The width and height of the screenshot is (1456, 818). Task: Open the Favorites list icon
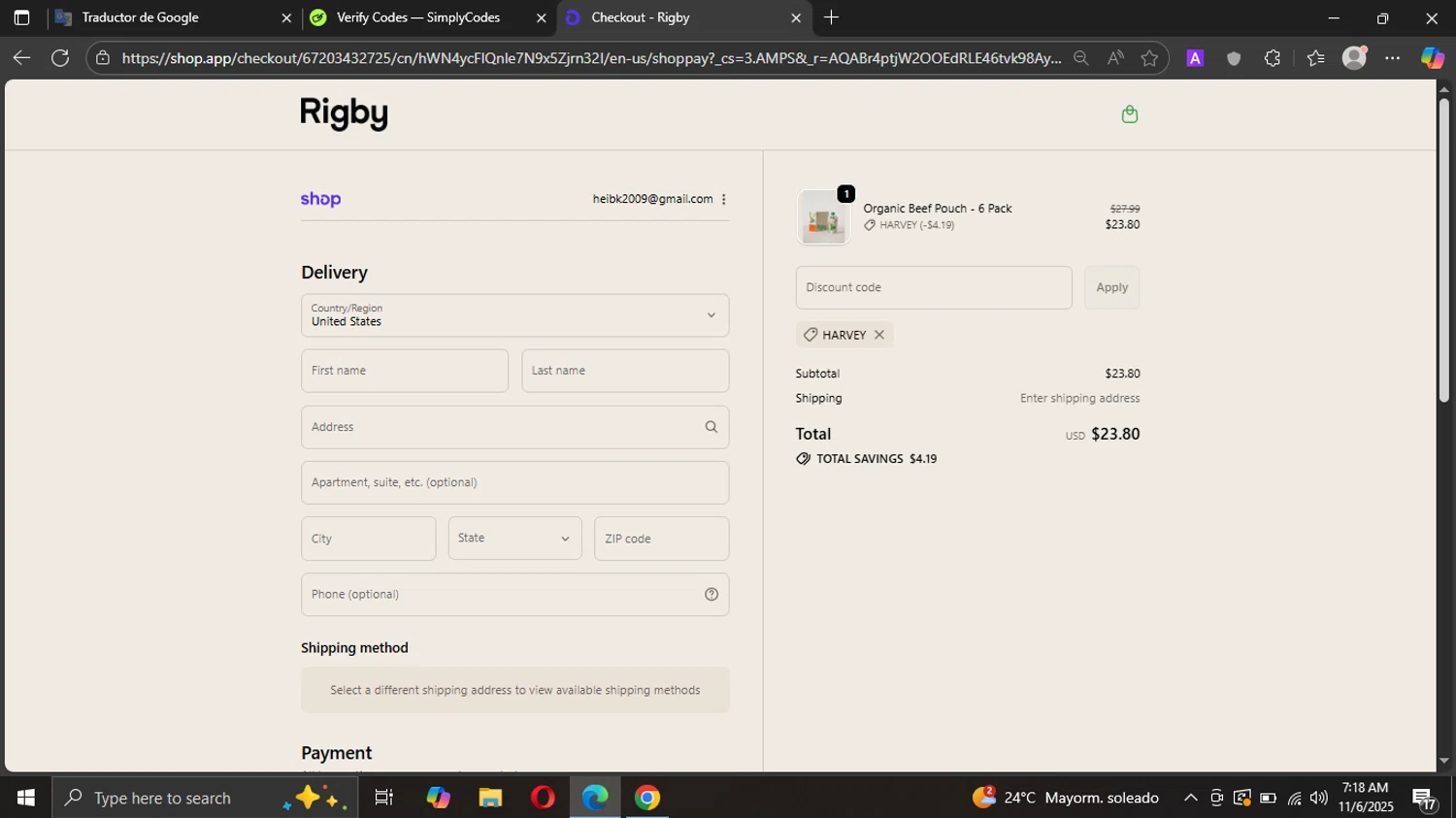tap(1315, 58)
